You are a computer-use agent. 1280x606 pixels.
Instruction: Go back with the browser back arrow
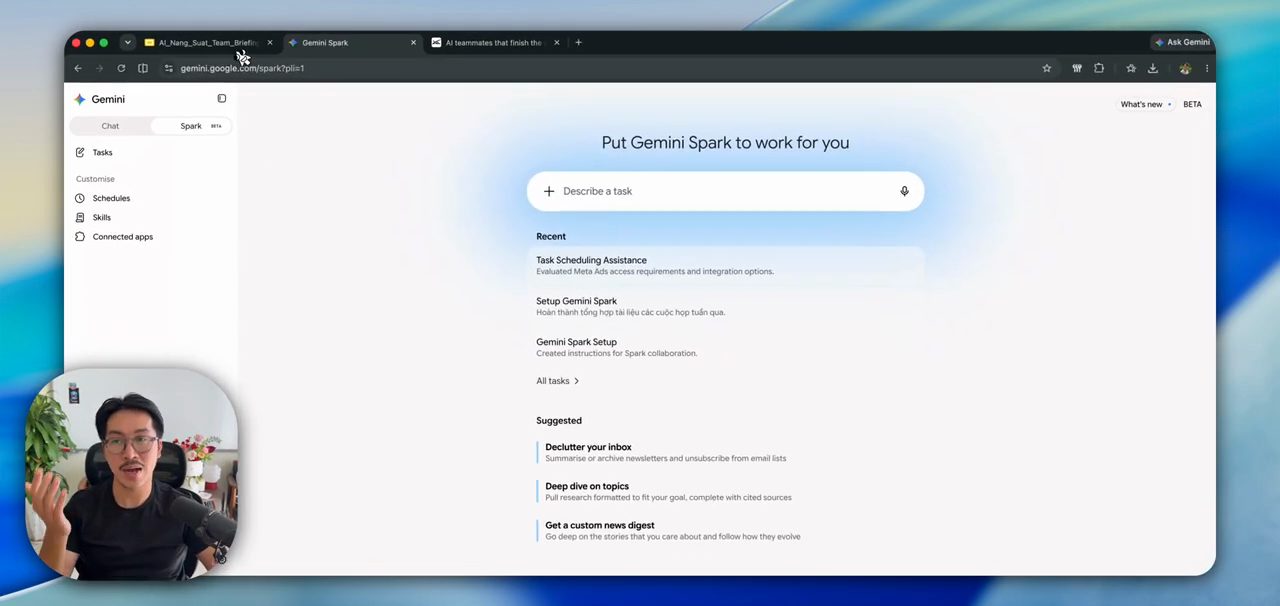click(x=78, y=68)
